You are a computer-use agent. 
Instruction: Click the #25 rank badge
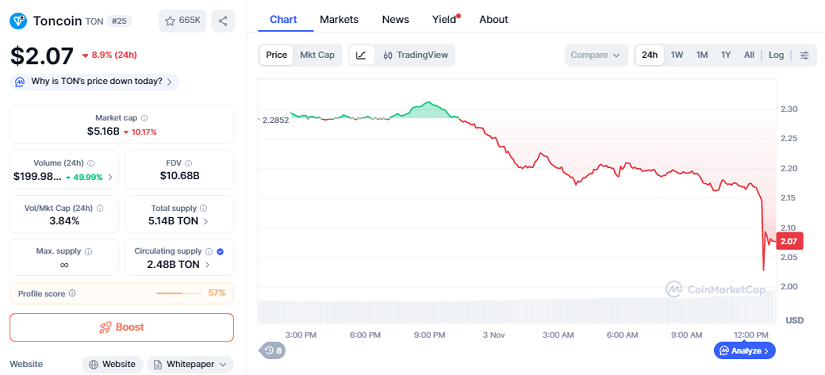pos(119,21)
